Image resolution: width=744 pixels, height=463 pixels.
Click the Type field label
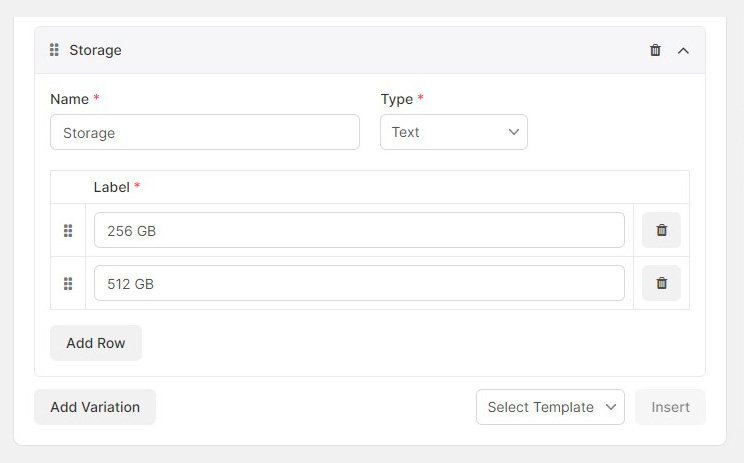point(397,99)
